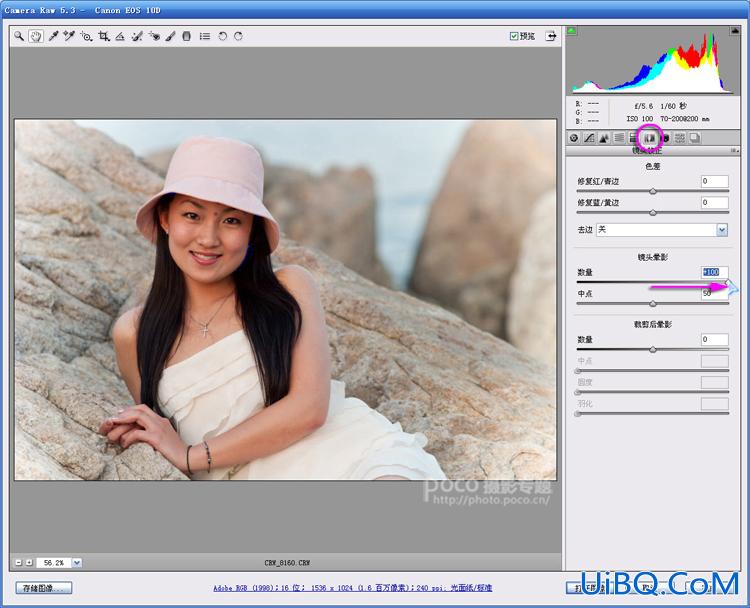The width and height of the screenshot is (750, 608).
Task: Select the Color Sampler tool
Action: pyautogui.click(x=69, y=36)
